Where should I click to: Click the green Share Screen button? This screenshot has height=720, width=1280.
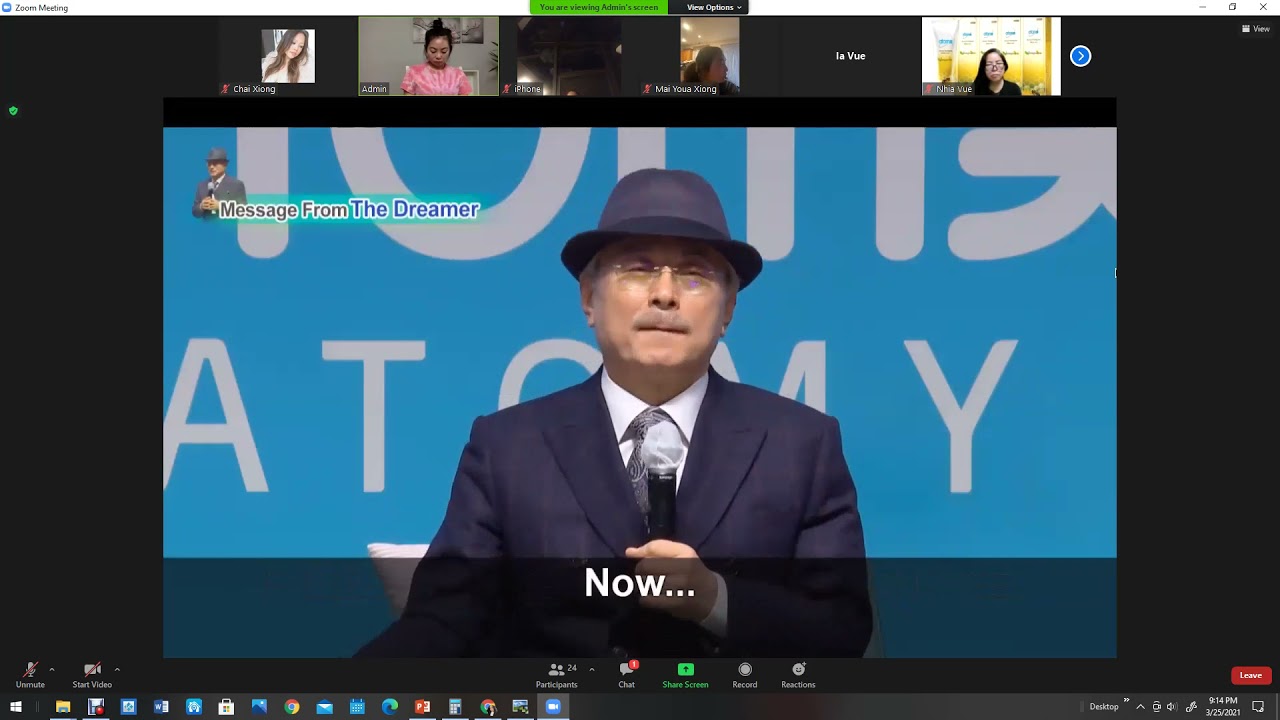(685, 675)
